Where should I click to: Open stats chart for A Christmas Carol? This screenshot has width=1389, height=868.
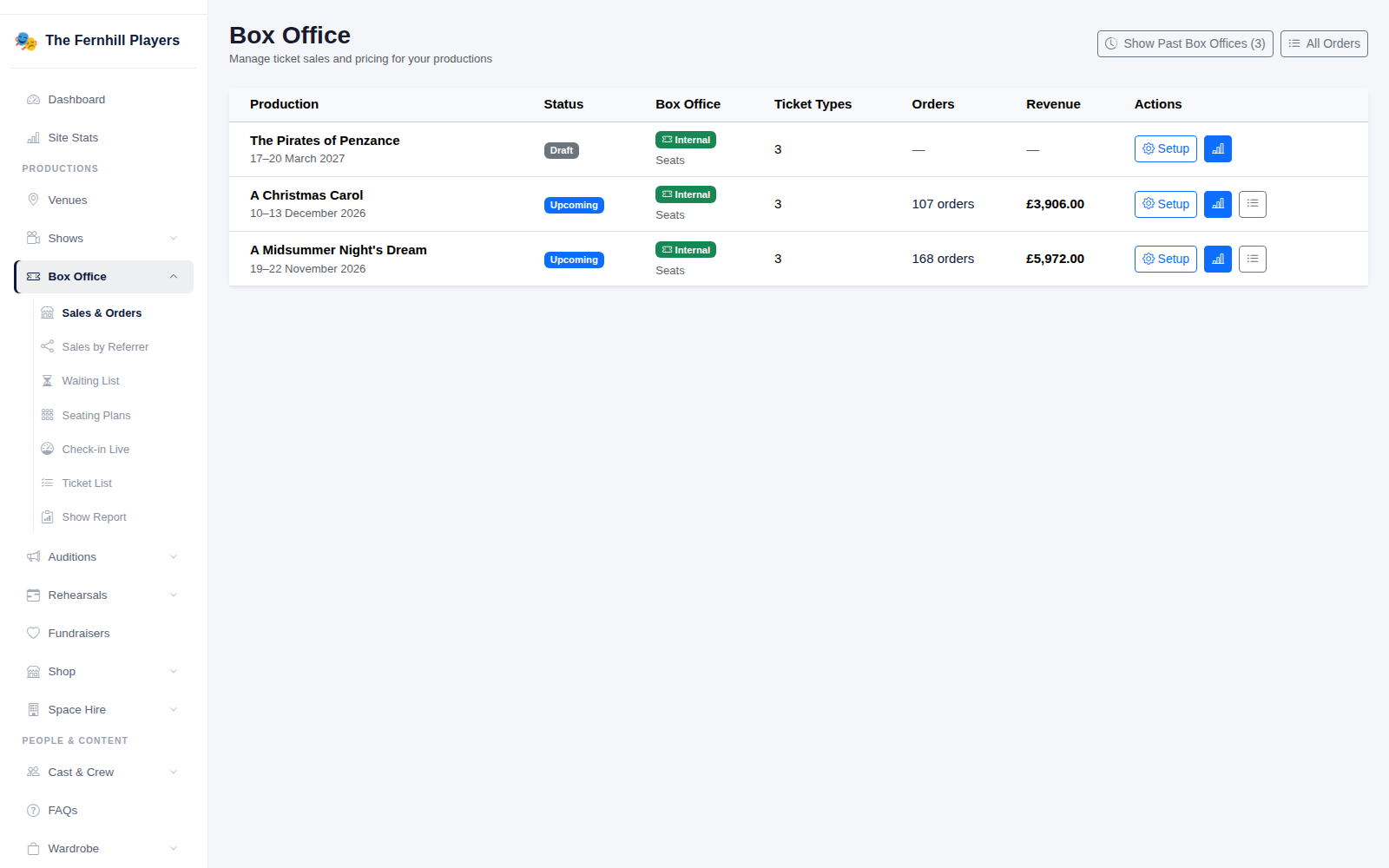click(x=1217, y=204)
